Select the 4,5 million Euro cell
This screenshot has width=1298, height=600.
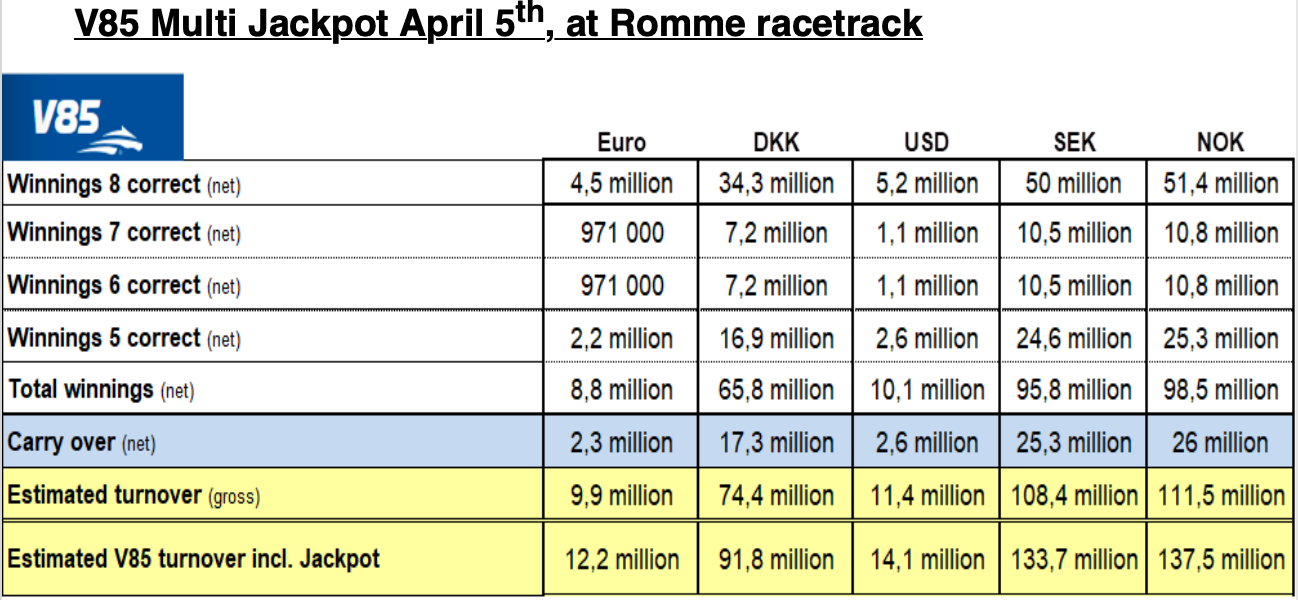pyautogui.click(x=621, y=184)
